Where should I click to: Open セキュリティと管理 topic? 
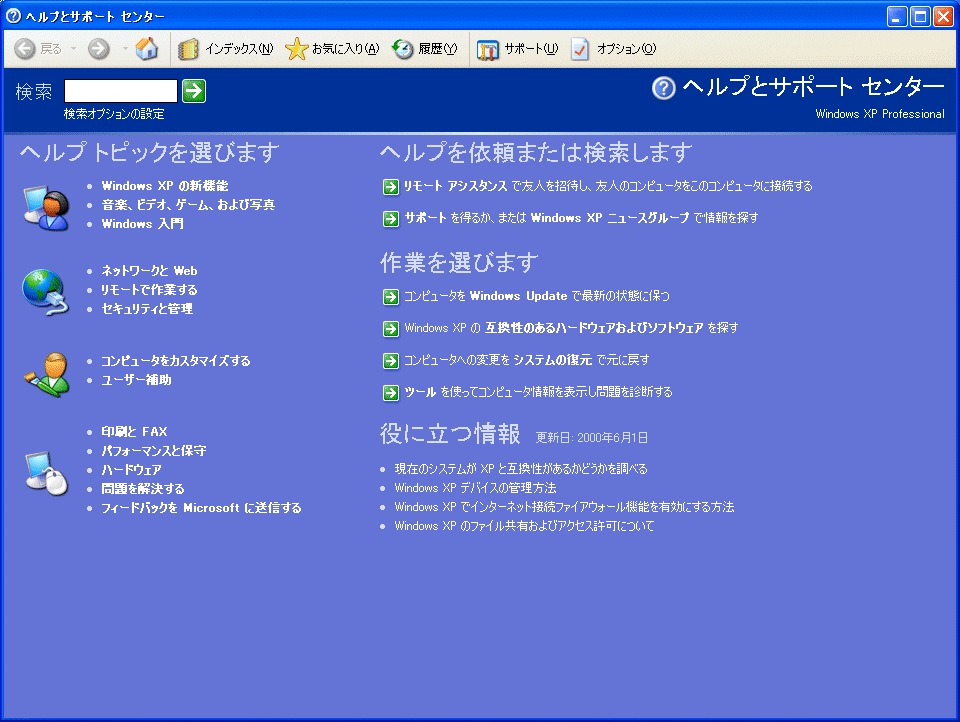(x=147, y=309)
